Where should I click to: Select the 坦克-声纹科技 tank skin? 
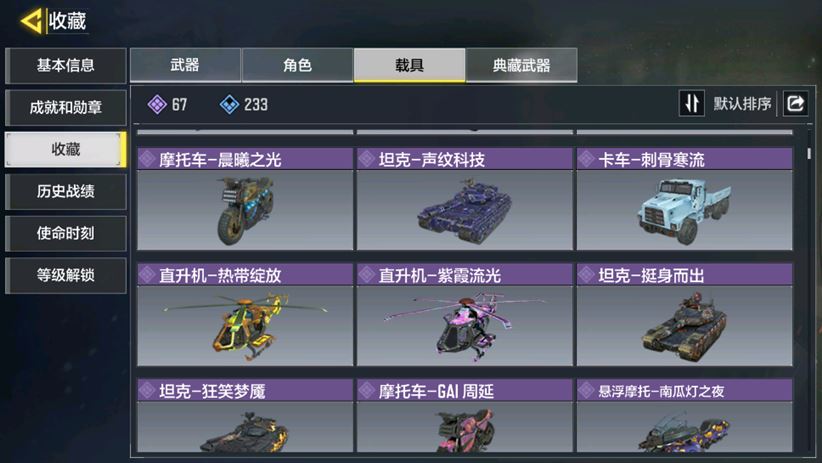tap(464, 199)
